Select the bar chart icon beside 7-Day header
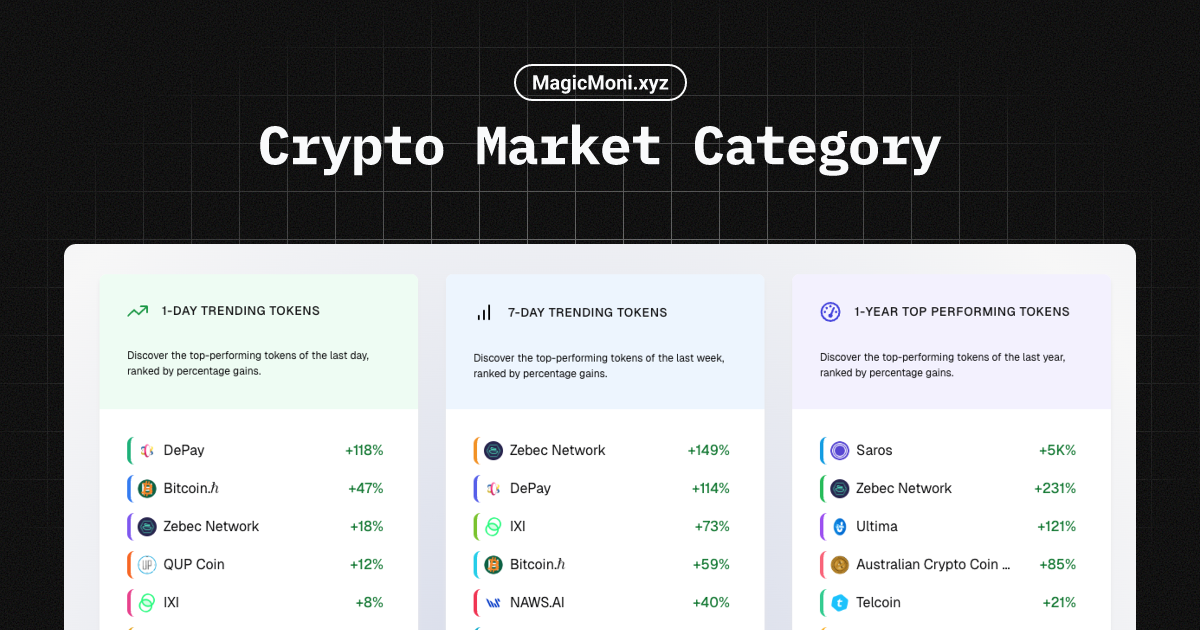The height and width of the screenshot is (630, 1200). click(483, 312)
